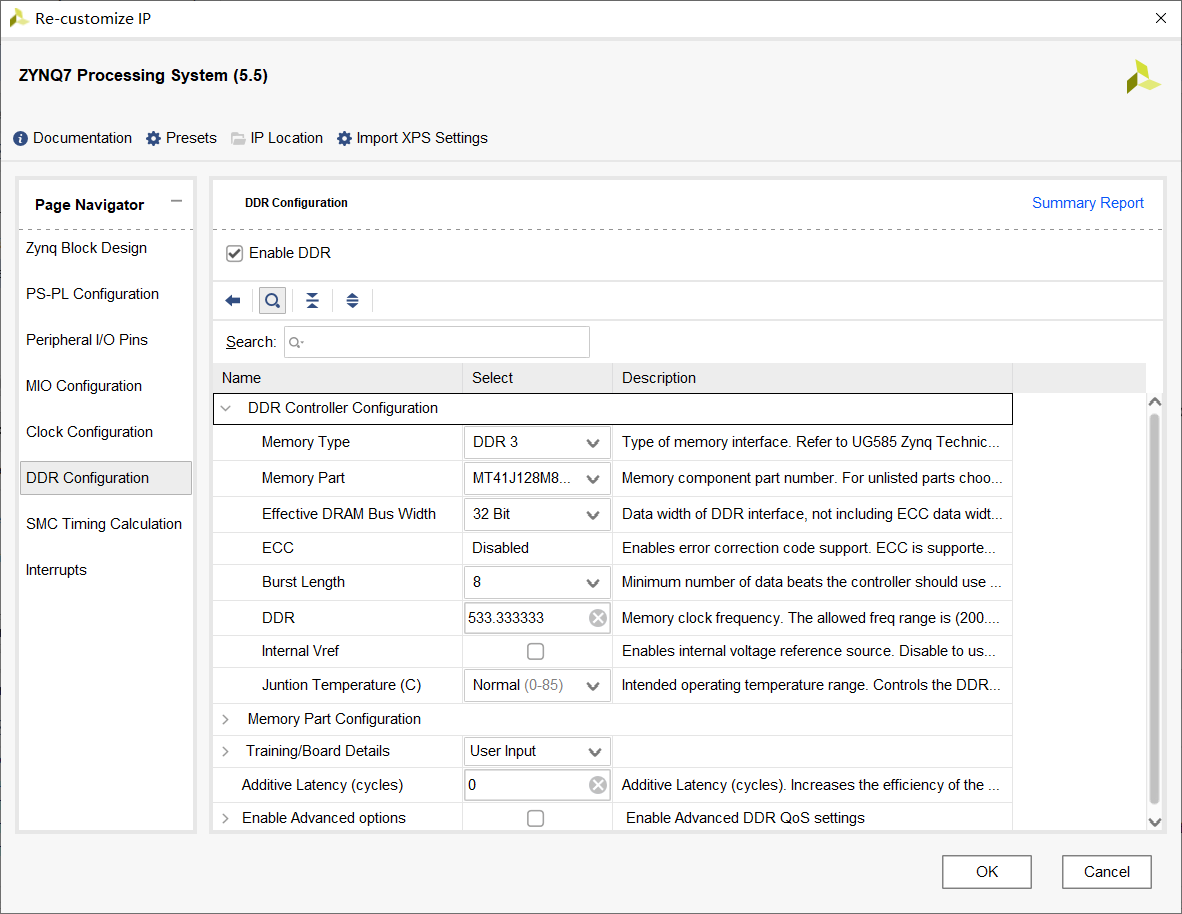Enable the Internal Vref checkbox
Viewport: 1182px width, 914px height.
coord(536,652)
